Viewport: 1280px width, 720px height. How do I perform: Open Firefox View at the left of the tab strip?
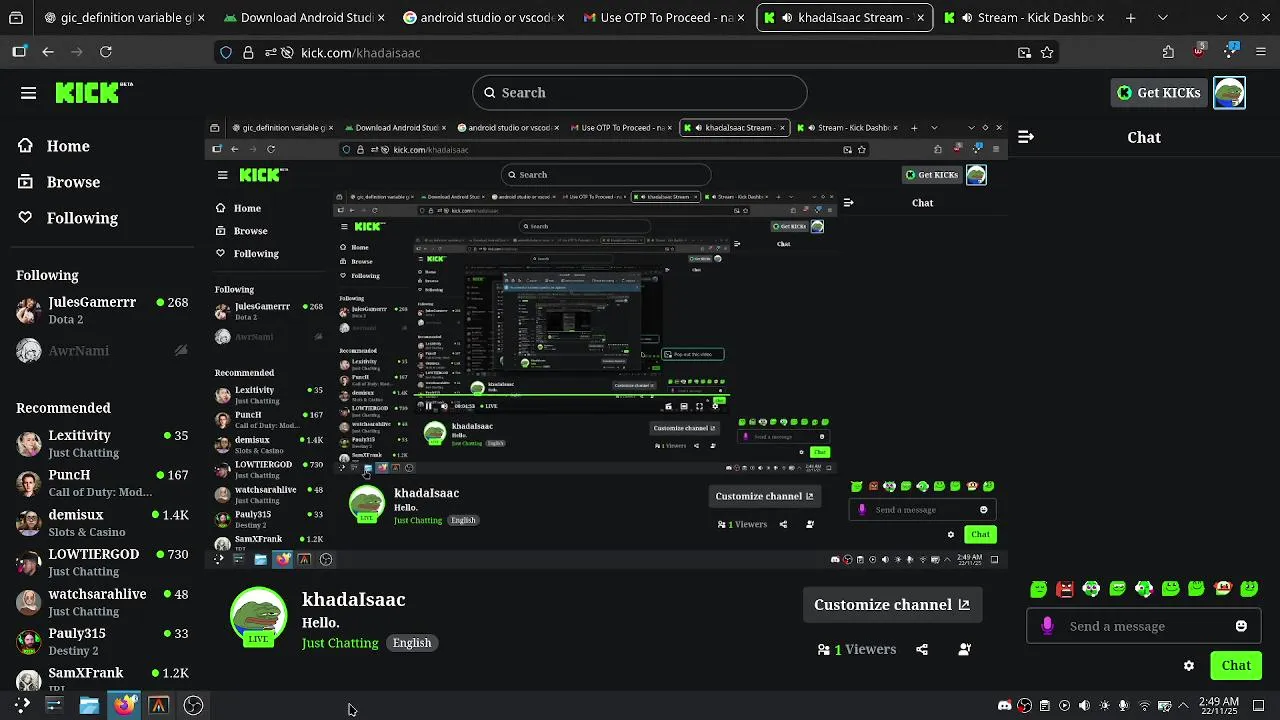tap(16, 18)
